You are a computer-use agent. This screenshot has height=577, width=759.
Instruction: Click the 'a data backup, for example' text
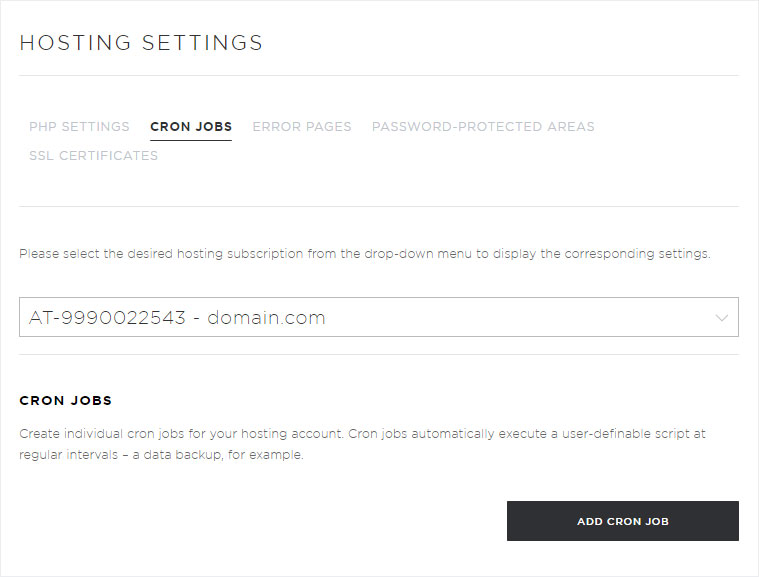tap(218, 455)
